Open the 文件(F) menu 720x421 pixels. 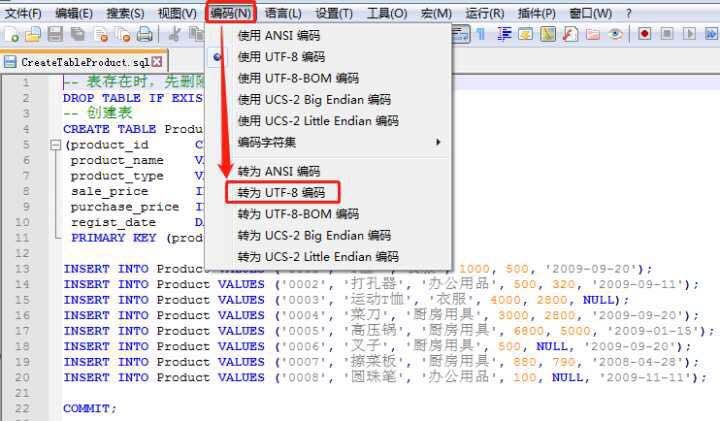click(x=23, y=13)
